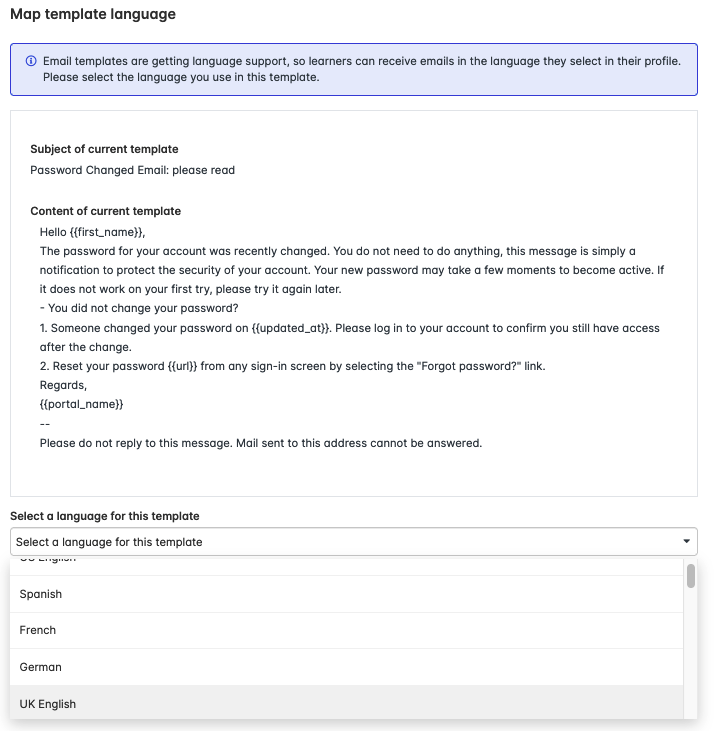
Task: Click the Subject of current template label
Action: [x=104, y=149]
